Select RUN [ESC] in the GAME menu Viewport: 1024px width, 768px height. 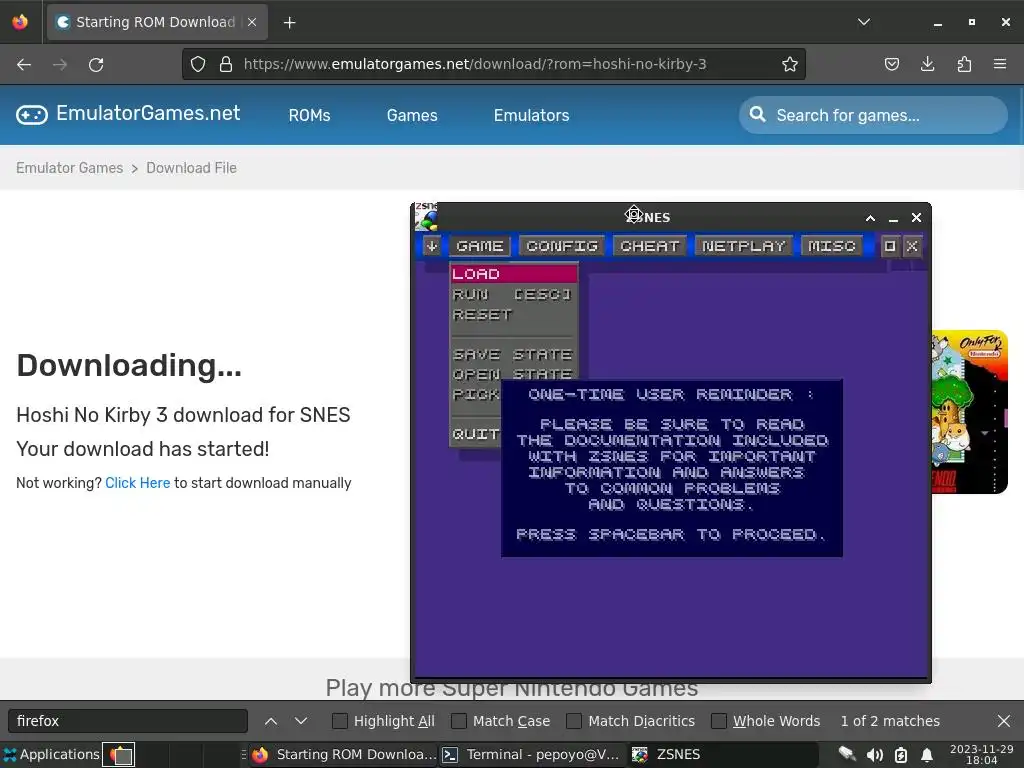513,295
